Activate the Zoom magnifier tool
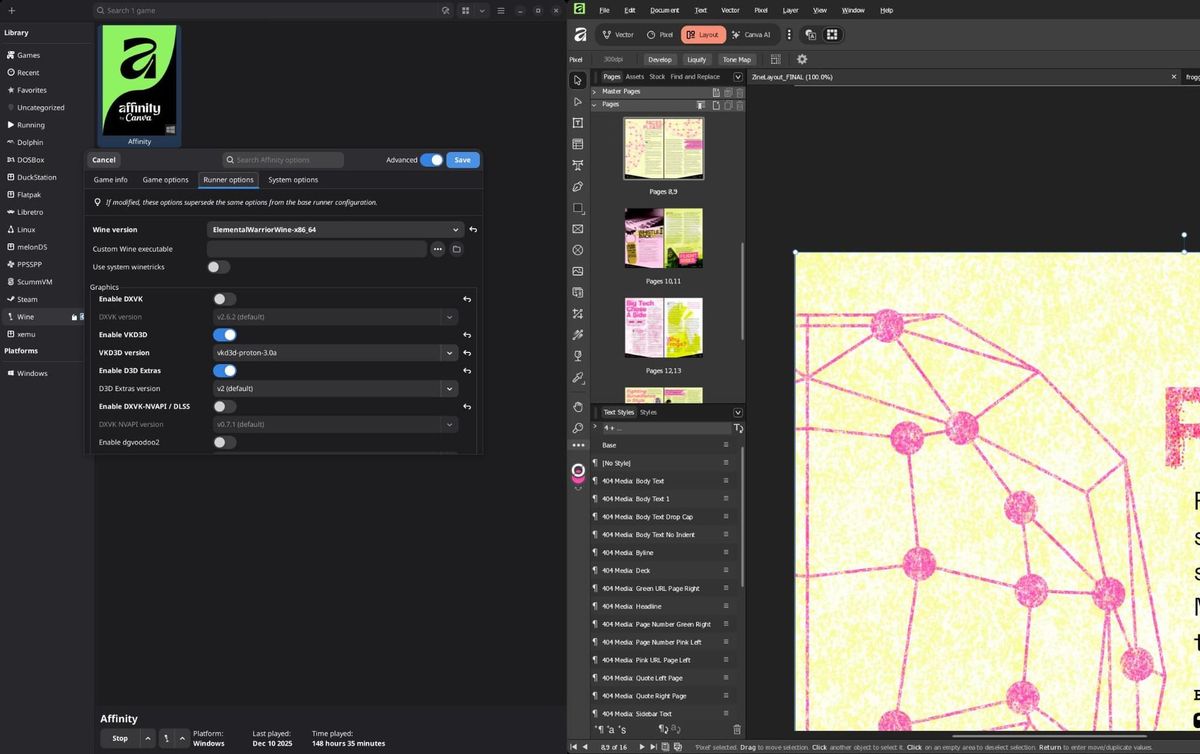Image resolution: width=1200 pixels, height=754 pixels. [x=578, y=428]
